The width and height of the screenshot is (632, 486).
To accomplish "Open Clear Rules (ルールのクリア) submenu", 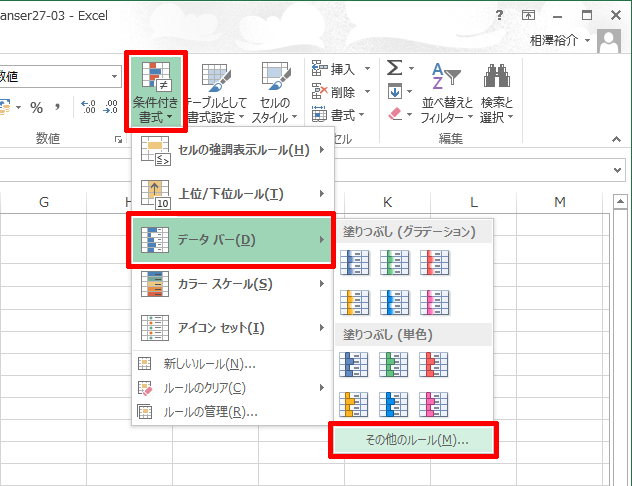I will tap(233, 388).
